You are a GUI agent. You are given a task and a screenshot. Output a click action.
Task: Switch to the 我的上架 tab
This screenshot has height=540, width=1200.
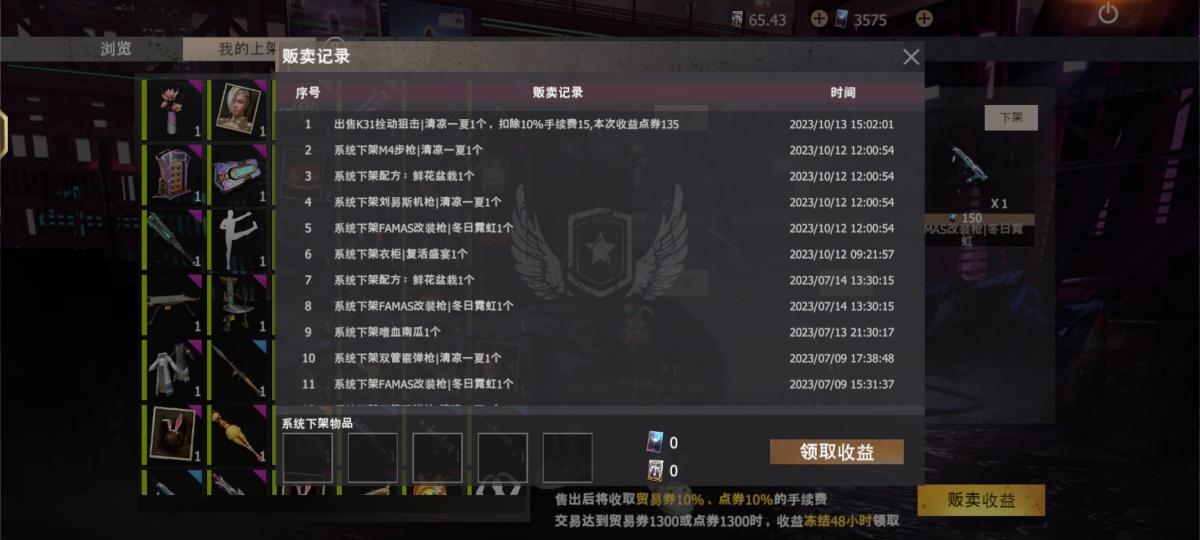click(x=232, y=48)
